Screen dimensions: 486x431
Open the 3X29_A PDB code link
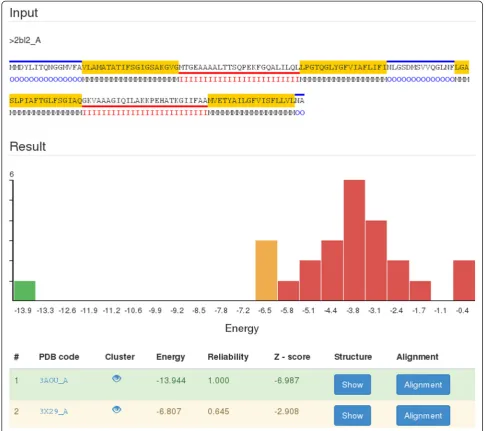[54, 412]
